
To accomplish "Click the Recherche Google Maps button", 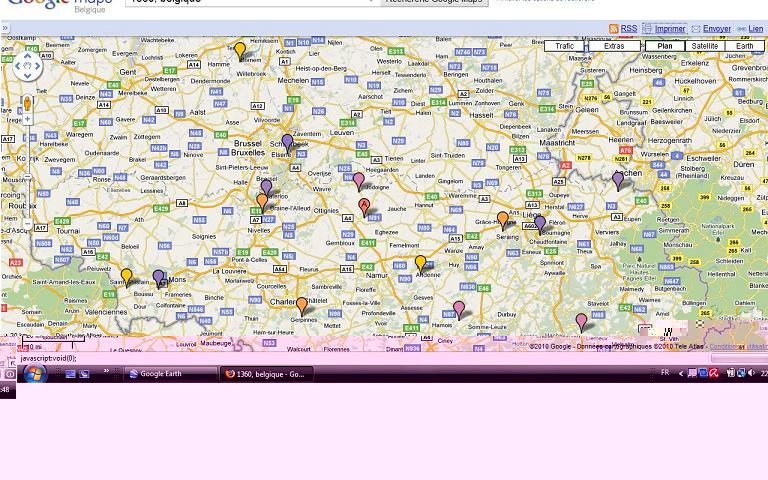I will 434,2.
